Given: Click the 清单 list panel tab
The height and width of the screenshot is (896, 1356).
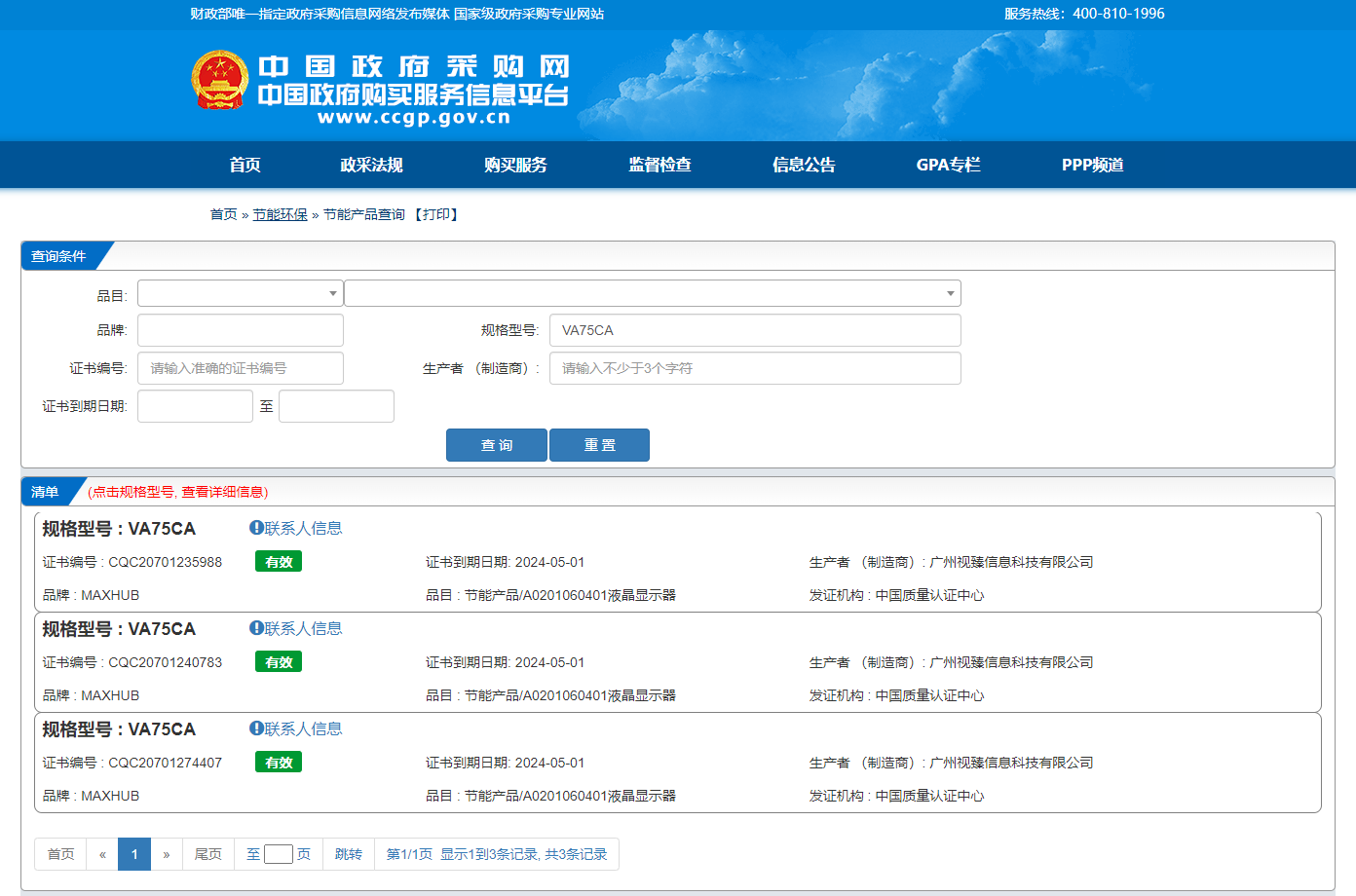Looking at the screenshot, I should point(46,492).
